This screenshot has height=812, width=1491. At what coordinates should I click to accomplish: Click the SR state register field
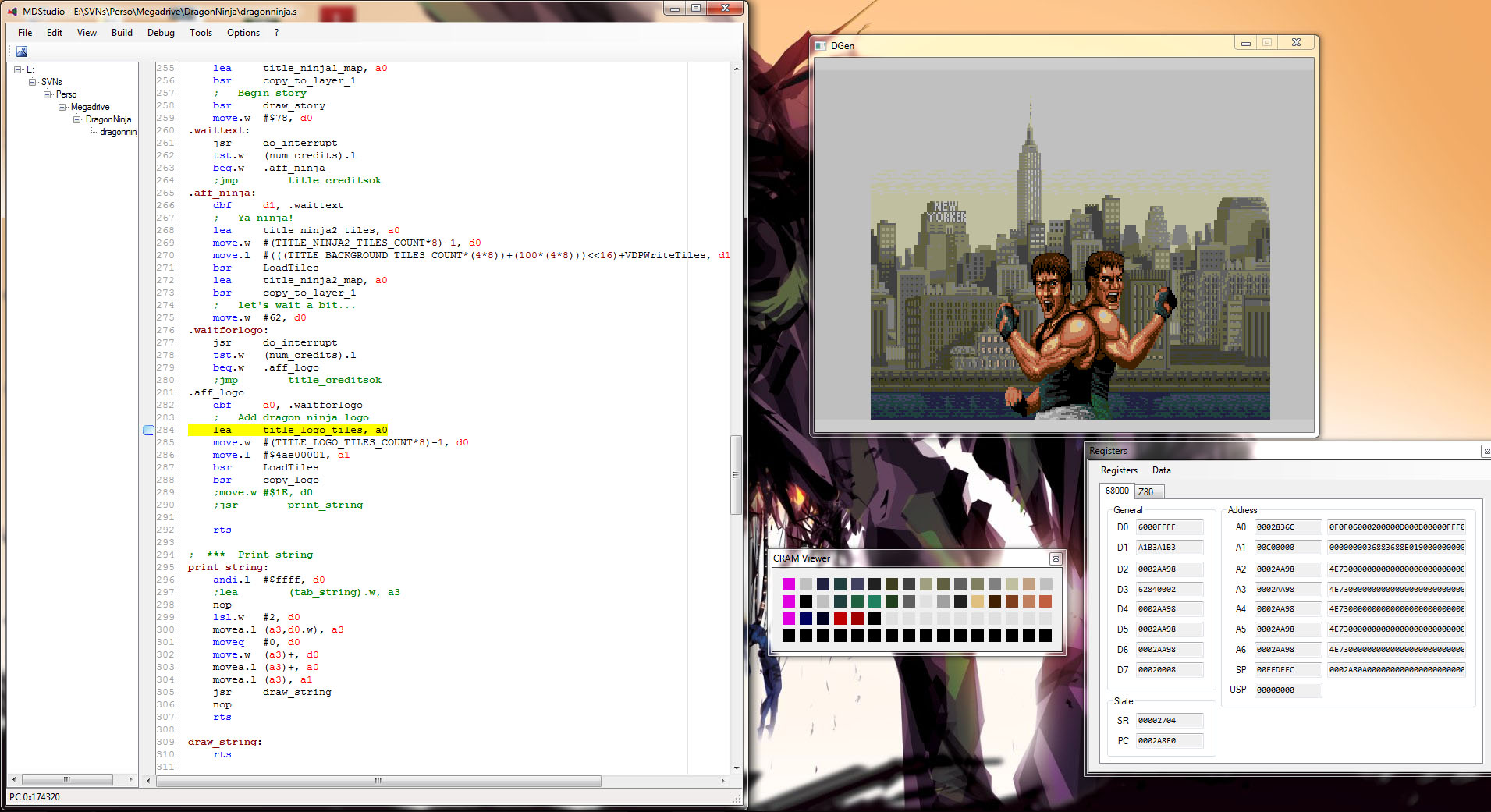click(x=1170, y=721)
